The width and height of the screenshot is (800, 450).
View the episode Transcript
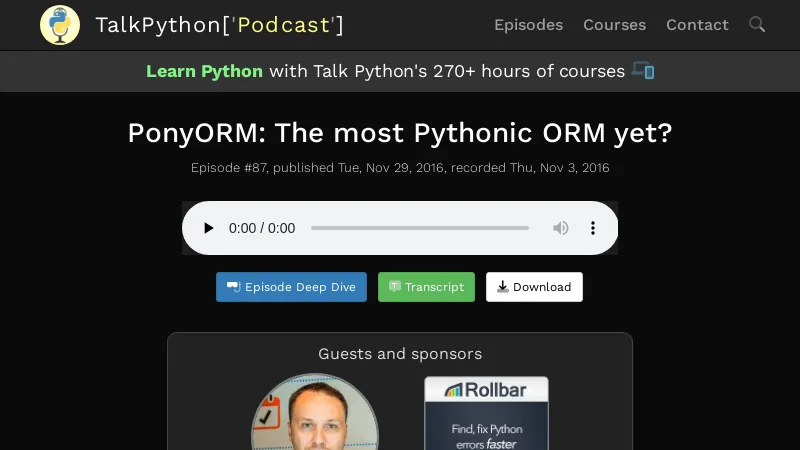click(426, 287)
